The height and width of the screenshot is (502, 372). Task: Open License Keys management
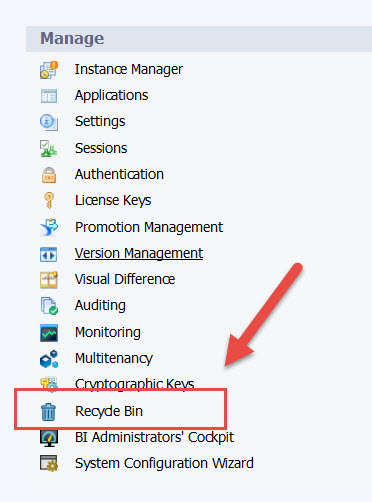113,201
